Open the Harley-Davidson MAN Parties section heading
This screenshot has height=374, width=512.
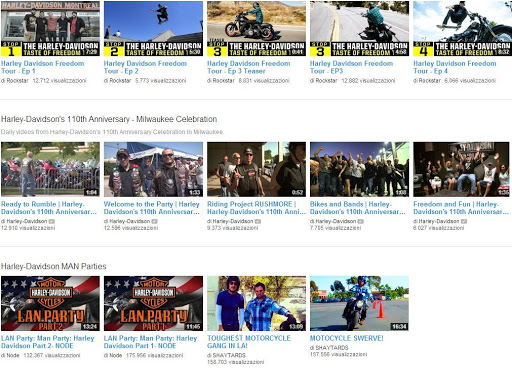pyautogui.click(x=54, y=266)
